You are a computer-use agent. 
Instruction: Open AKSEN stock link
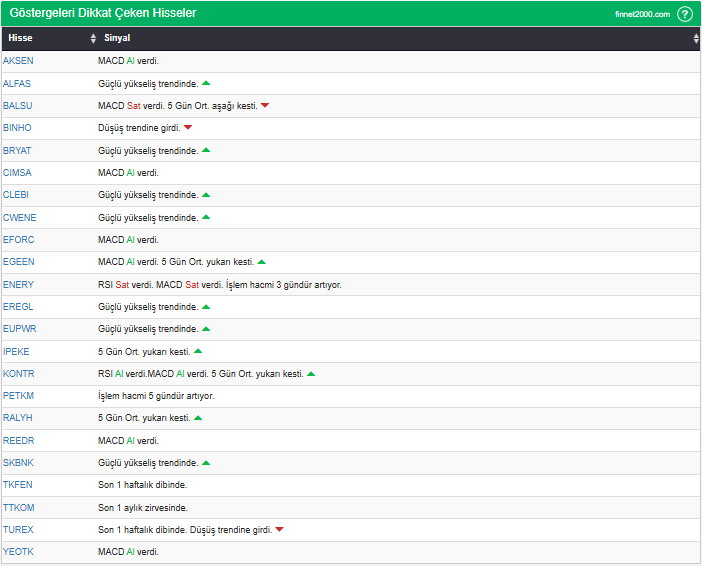[x=18, y=61]
